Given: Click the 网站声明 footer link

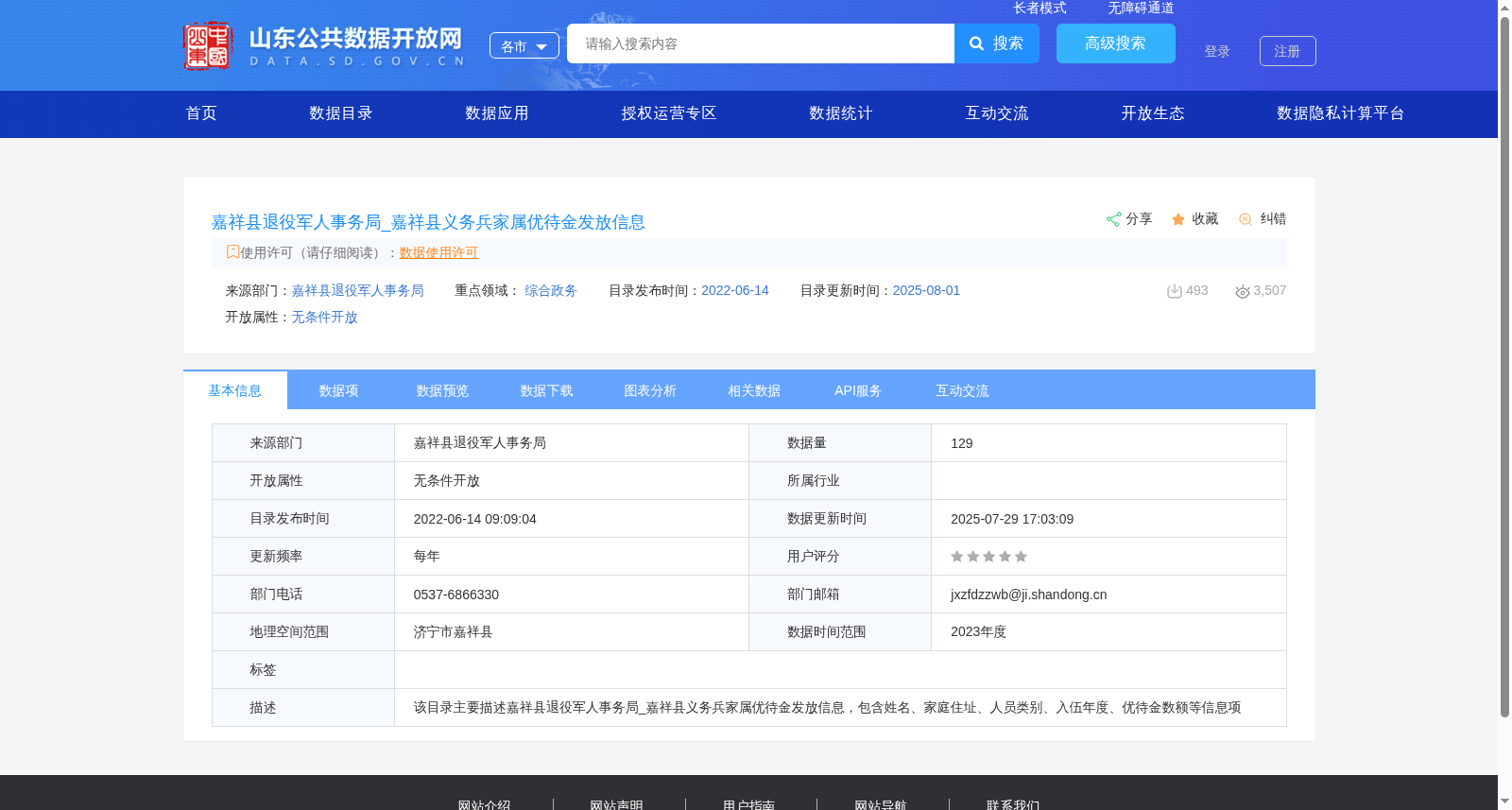Looking at the screenshot, I should coord(617,804).
